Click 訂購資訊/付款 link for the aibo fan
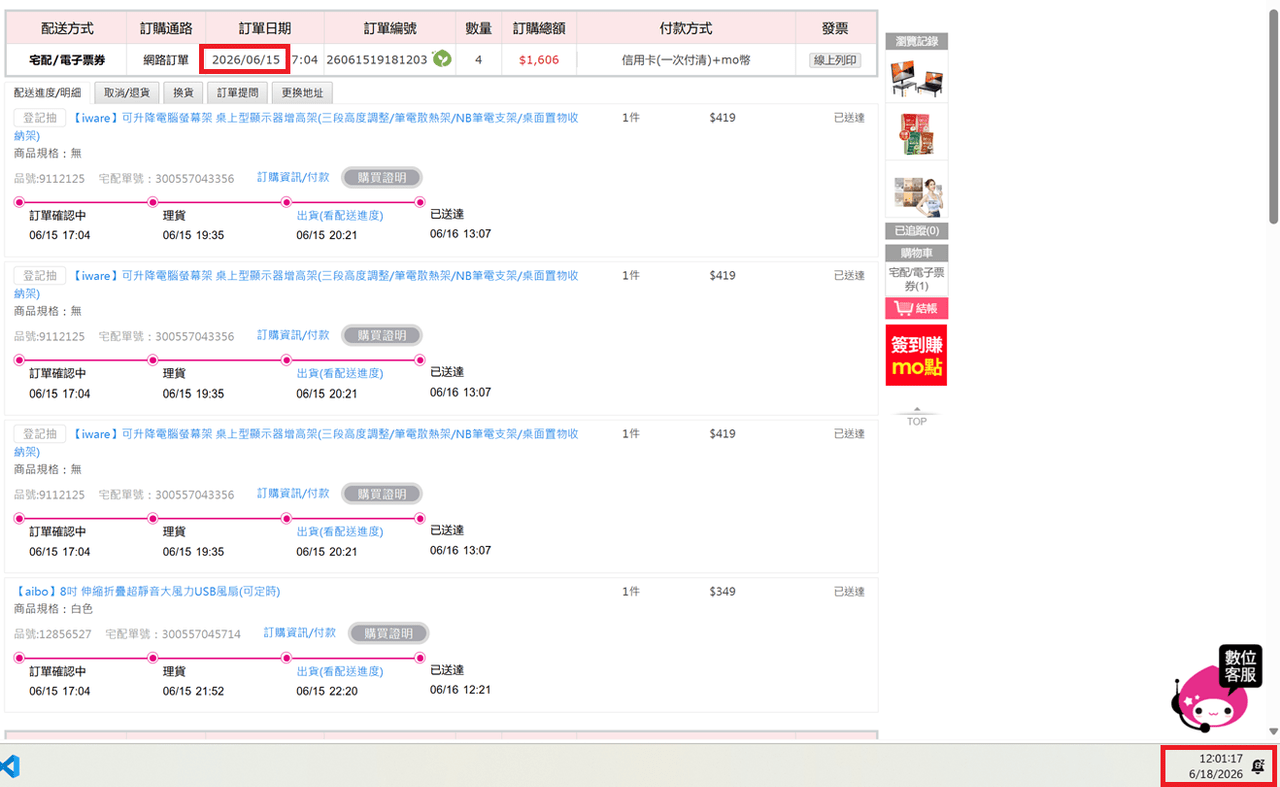The image size is (1280, 787). (x=300, y=633)
